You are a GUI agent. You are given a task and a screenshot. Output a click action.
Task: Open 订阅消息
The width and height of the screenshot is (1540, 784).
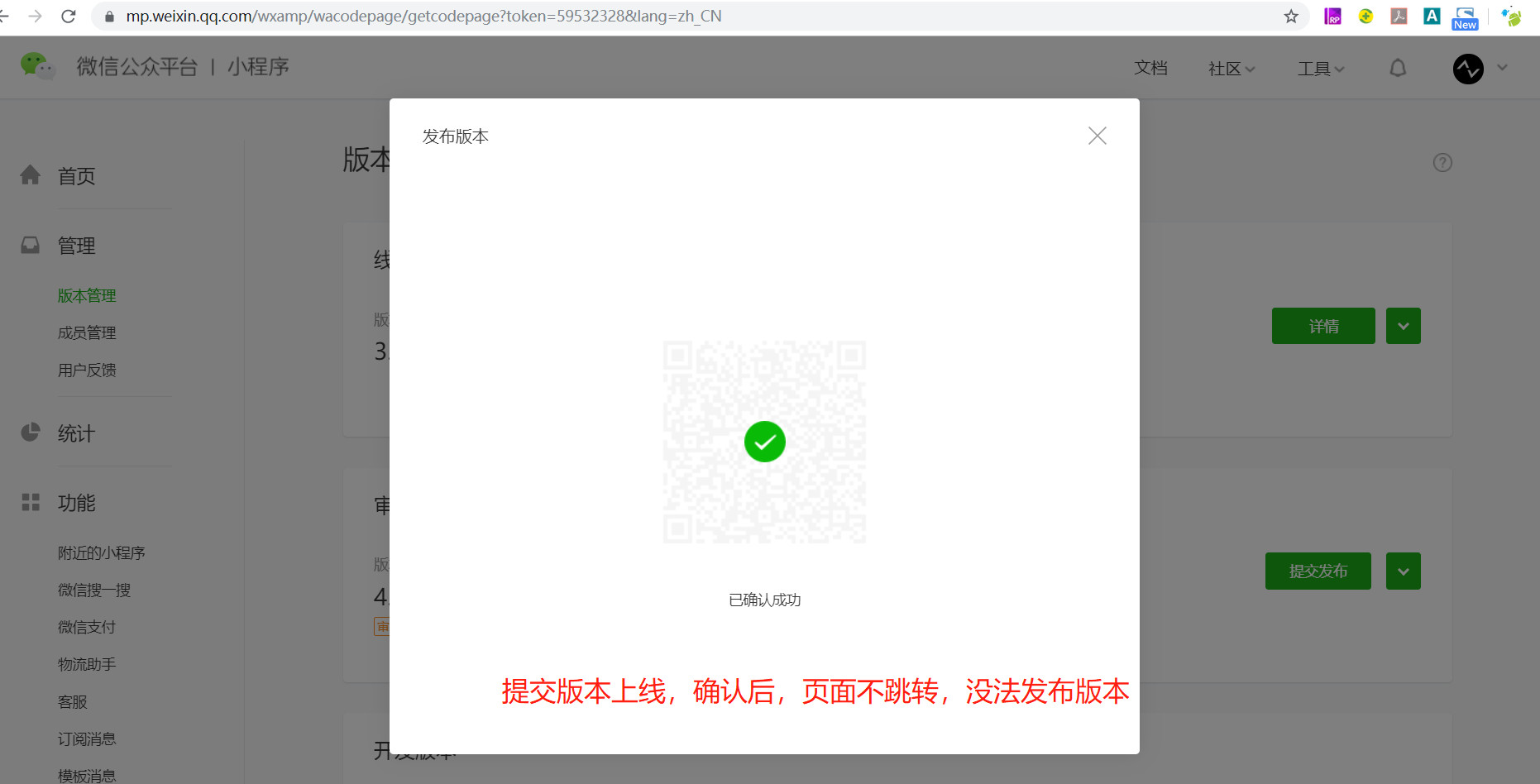pyautogui.click(x=87, y=739)
